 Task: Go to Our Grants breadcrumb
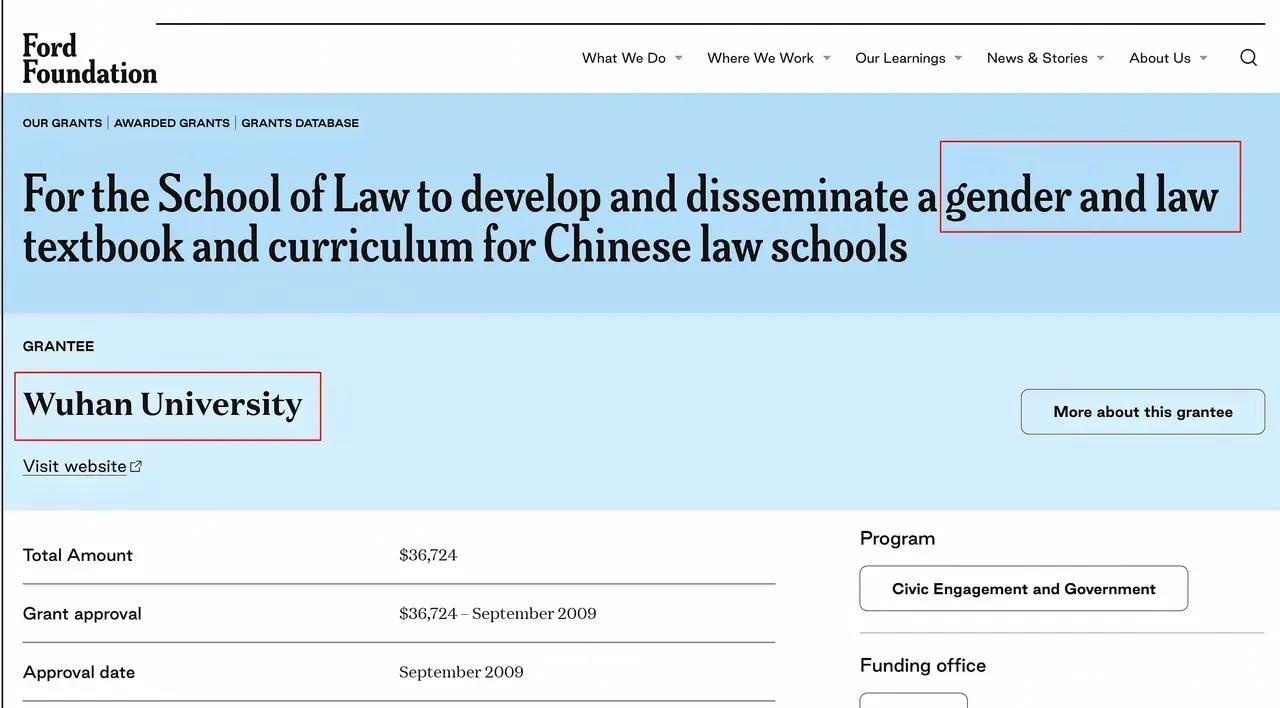coord(62,123)
